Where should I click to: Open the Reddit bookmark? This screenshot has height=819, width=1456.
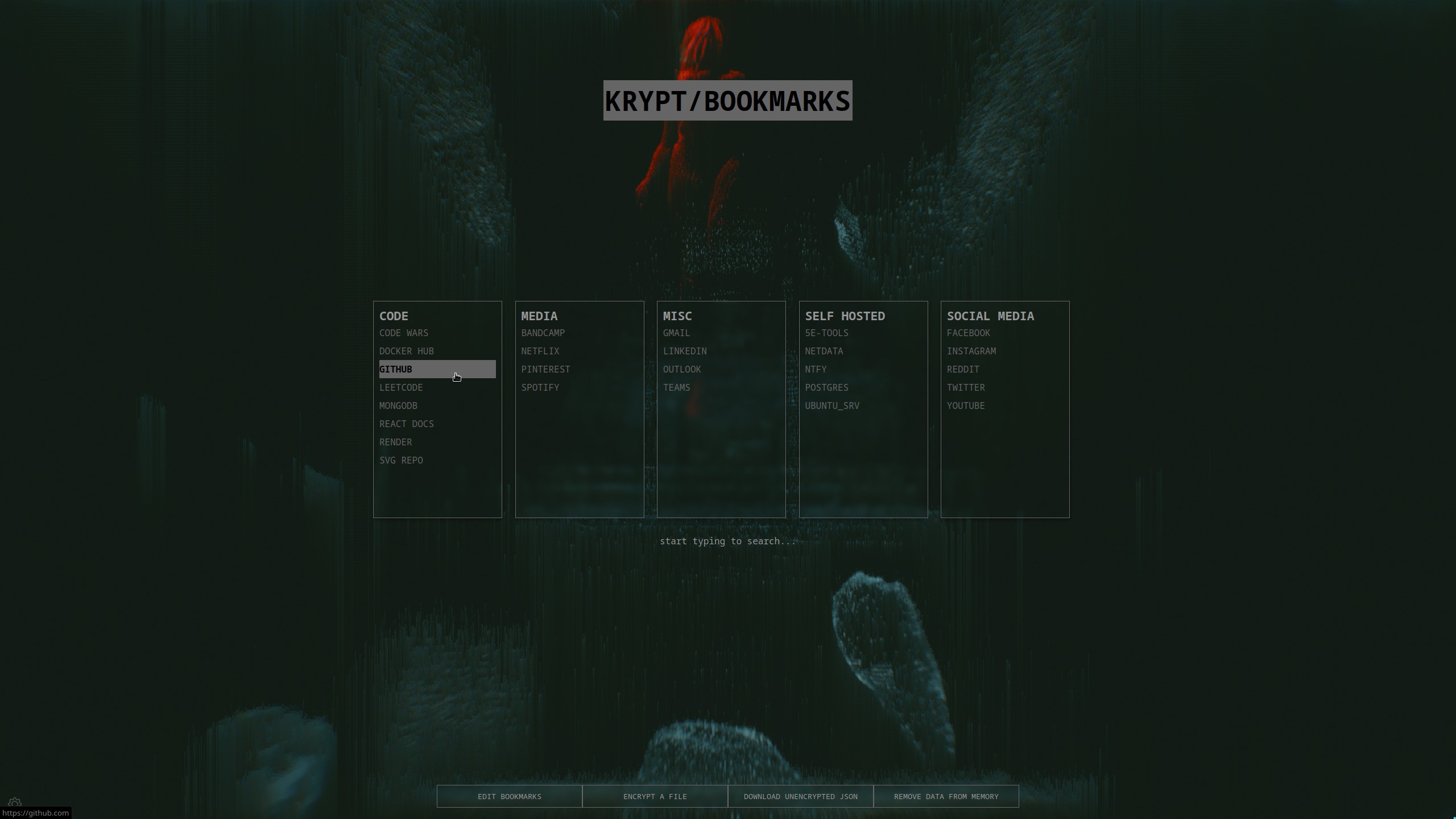[962, 369]
